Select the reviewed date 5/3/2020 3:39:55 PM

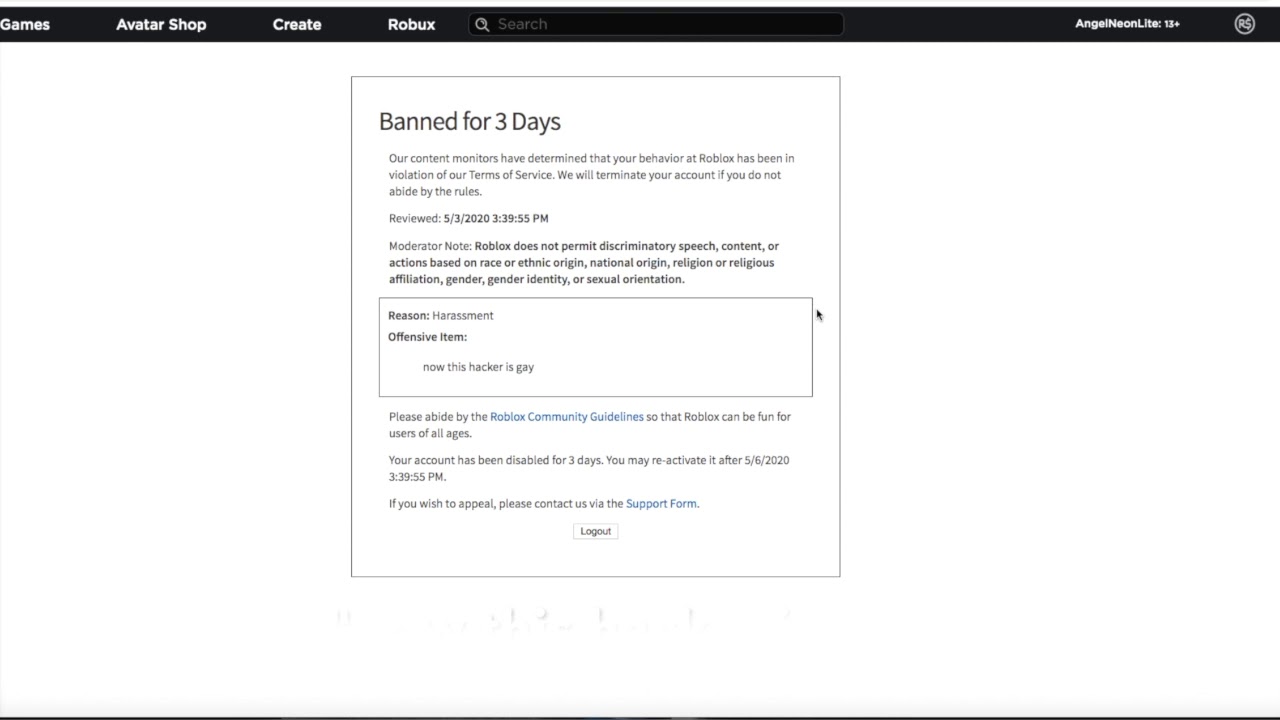pos(496,218)
